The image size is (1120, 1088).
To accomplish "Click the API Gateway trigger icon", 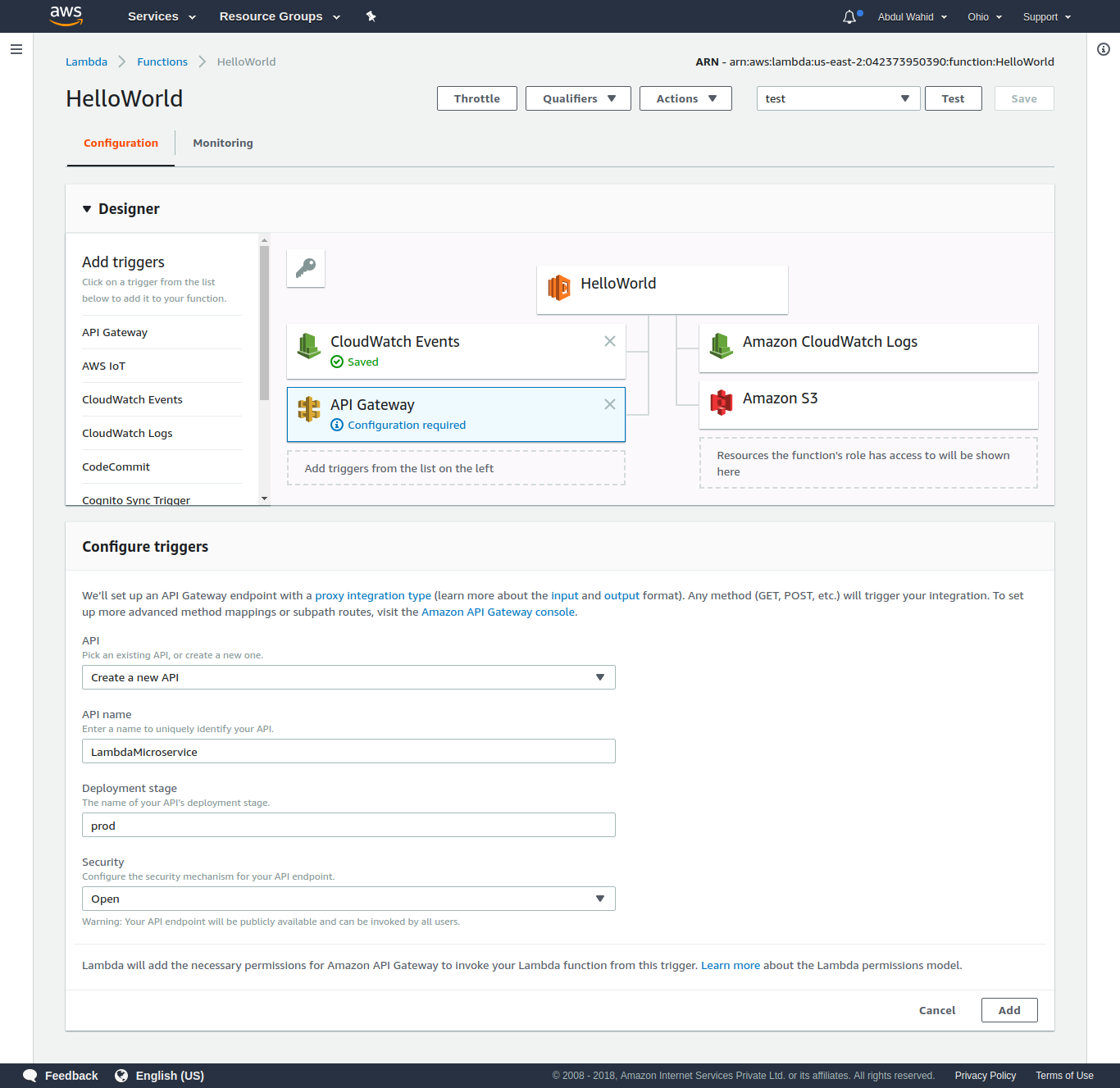I will pos(309,409).
